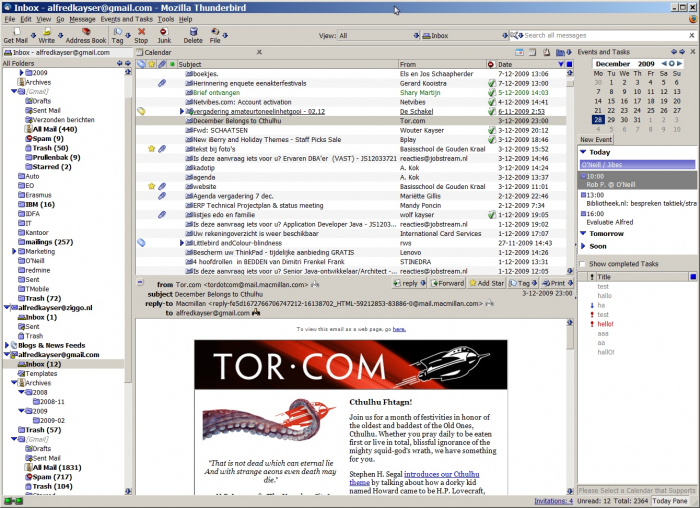The image size is (700, 508).
Task: Toggle junk status on 'Herinnering enquete' row
Action: [x=491, y=83]
